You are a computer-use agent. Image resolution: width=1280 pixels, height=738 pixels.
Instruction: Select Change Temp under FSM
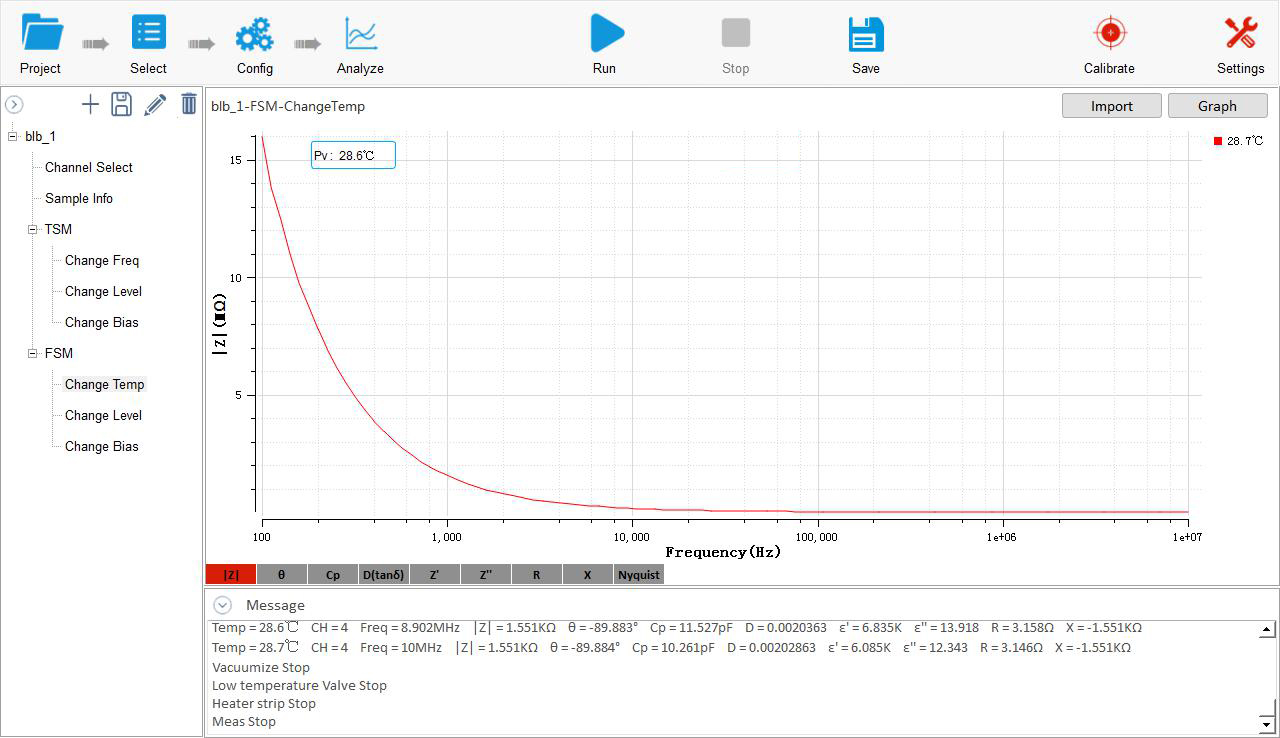104,384
